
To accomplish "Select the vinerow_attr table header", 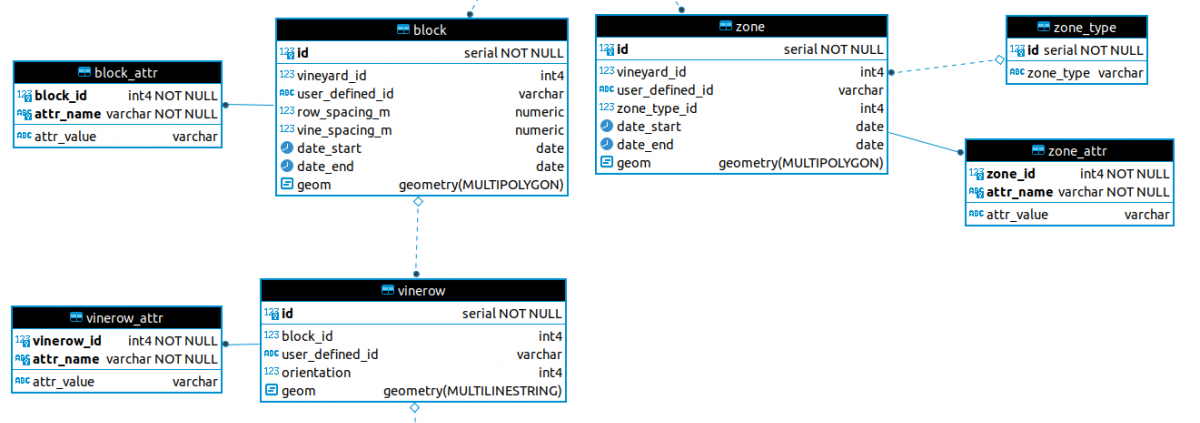I will [116, 318].
